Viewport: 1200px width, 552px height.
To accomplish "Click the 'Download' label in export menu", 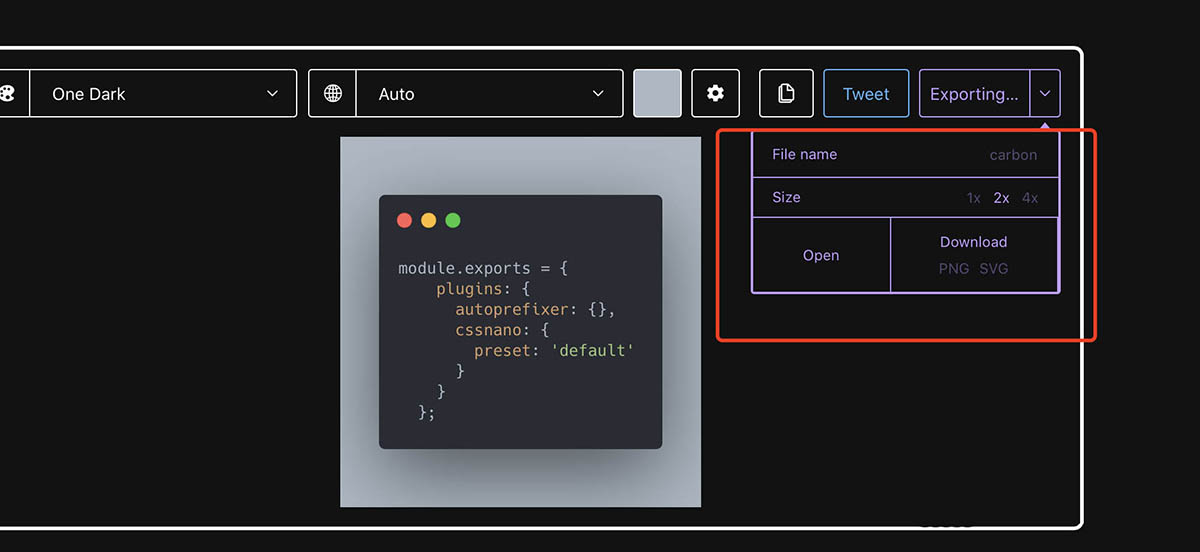I will pyautogui.click(x=973, y=242).
